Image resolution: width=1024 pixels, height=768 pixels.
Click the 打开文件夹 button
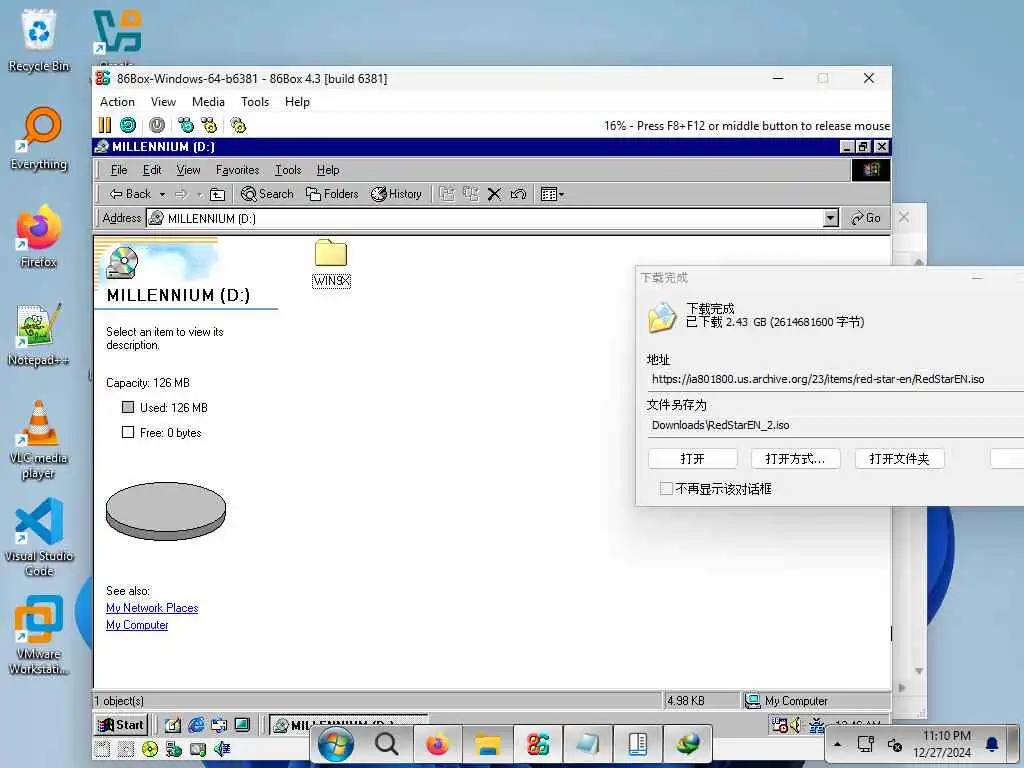click(899, 458)
